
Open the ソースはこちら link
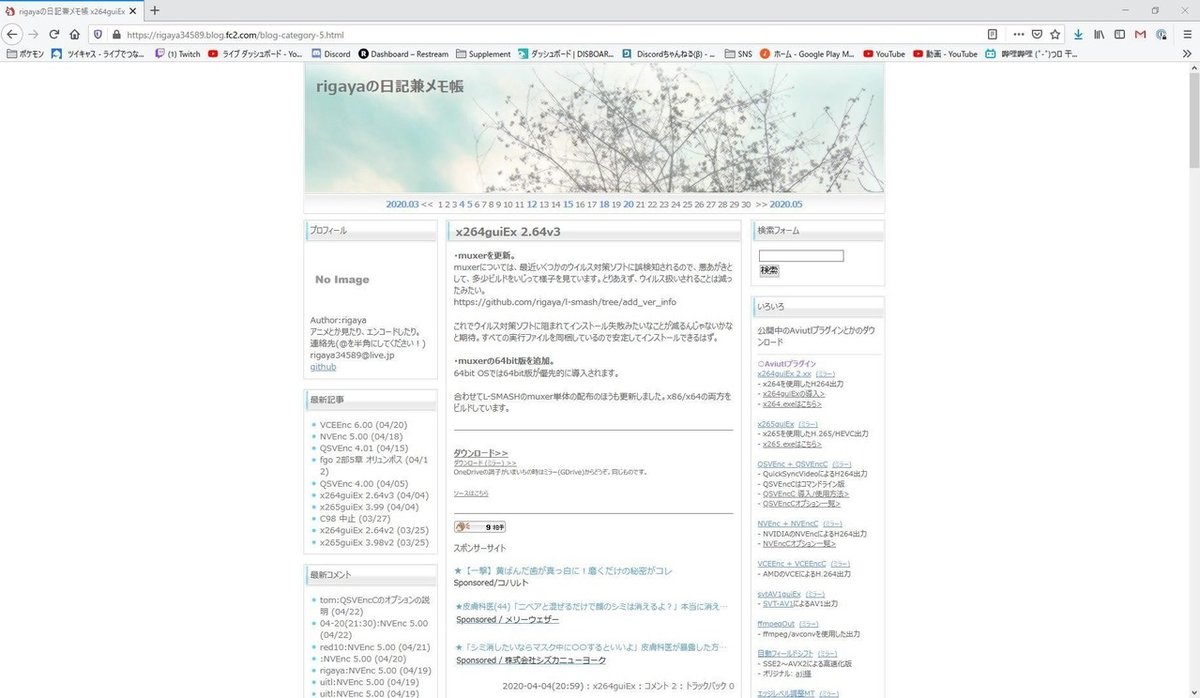click(x=471, y=493)
